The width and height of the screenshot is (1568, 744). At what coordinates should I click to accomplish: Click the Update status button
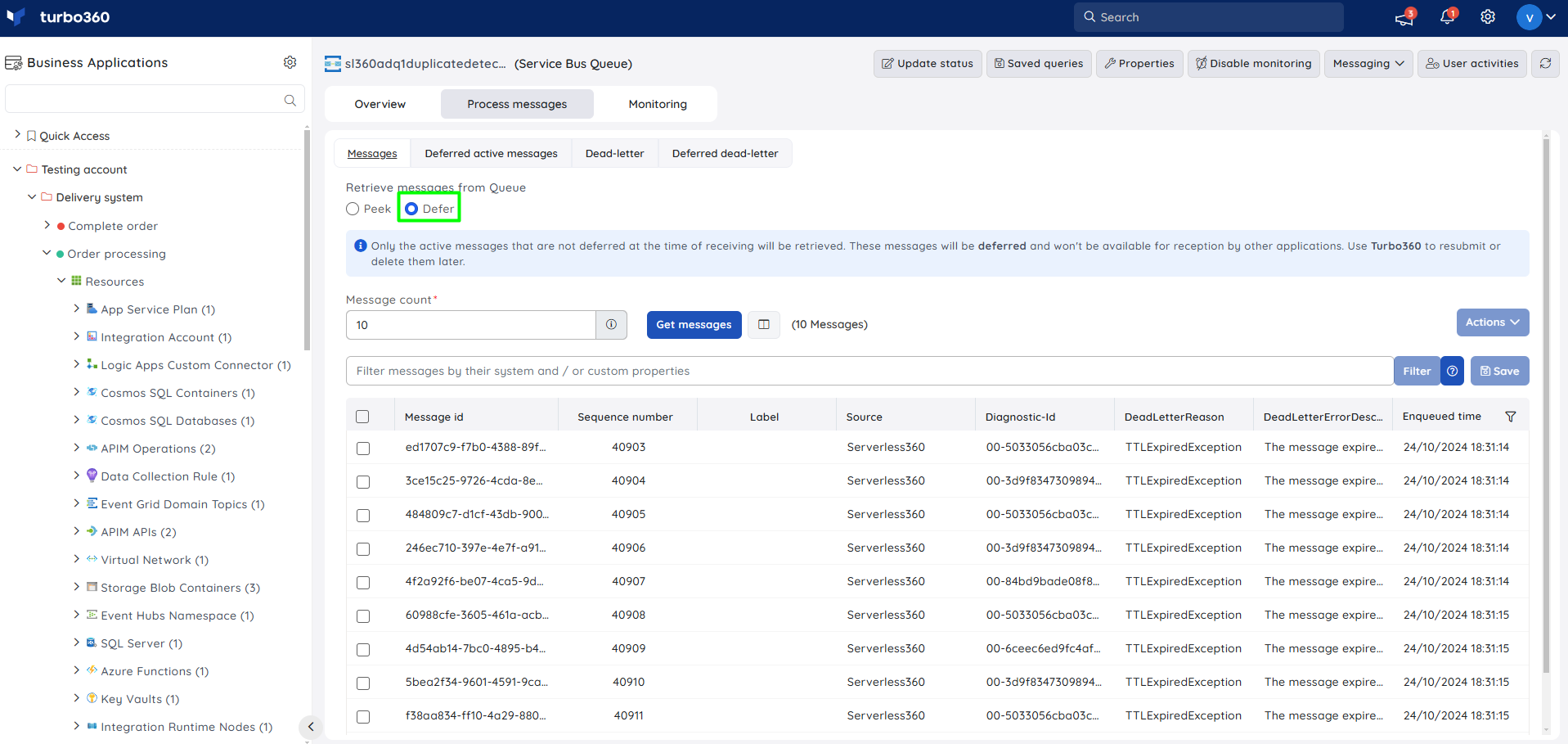coord(927,63)
